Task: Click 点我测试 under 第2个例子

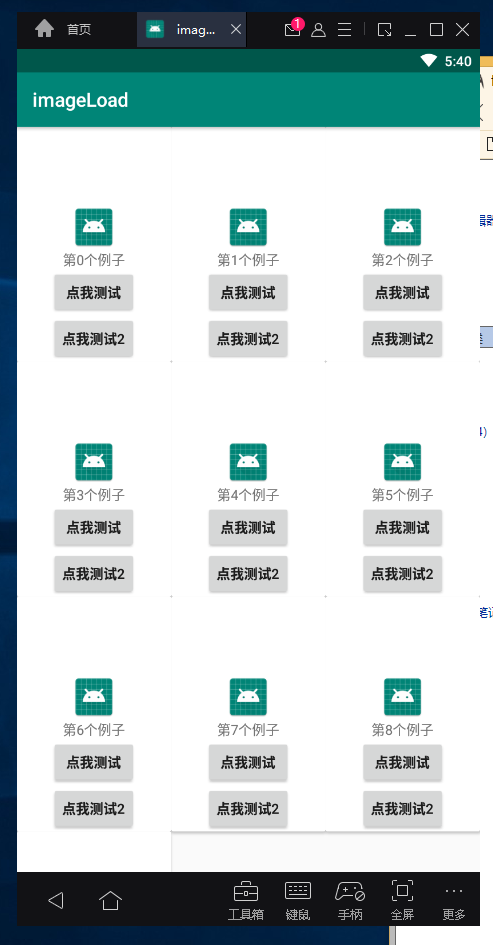Action: pyautogui.click(x=403, y=293)
